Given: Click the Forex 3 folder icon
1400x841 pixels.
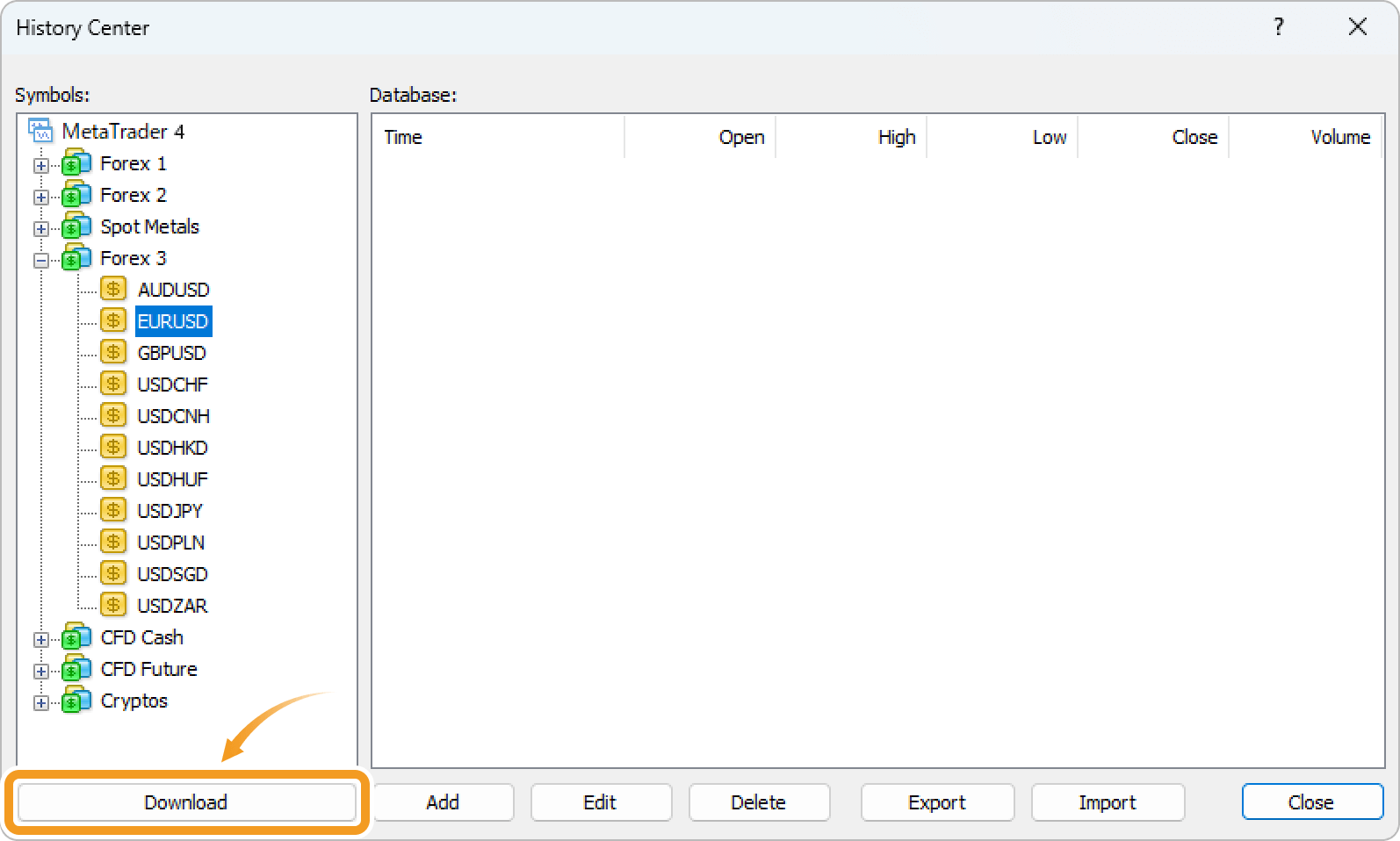Looking at the screenshot, I should tap(76, 258).
